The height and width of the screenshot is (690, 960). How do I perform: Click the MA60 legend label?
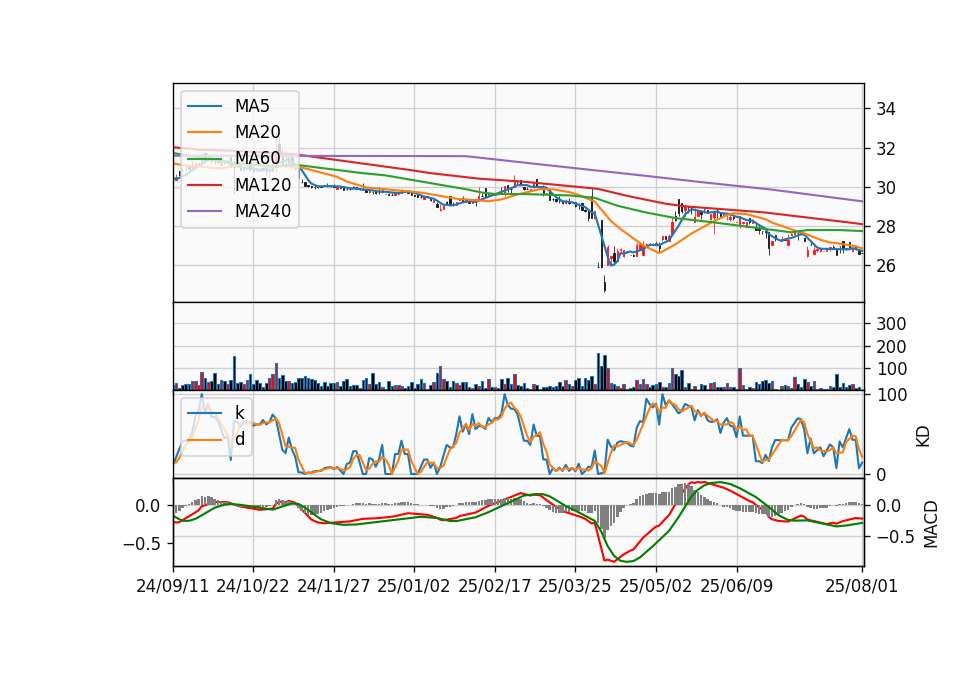257,158
